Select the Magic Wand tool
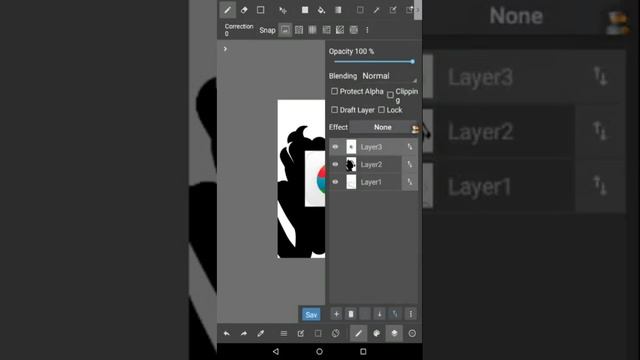 tap(376, 10)
